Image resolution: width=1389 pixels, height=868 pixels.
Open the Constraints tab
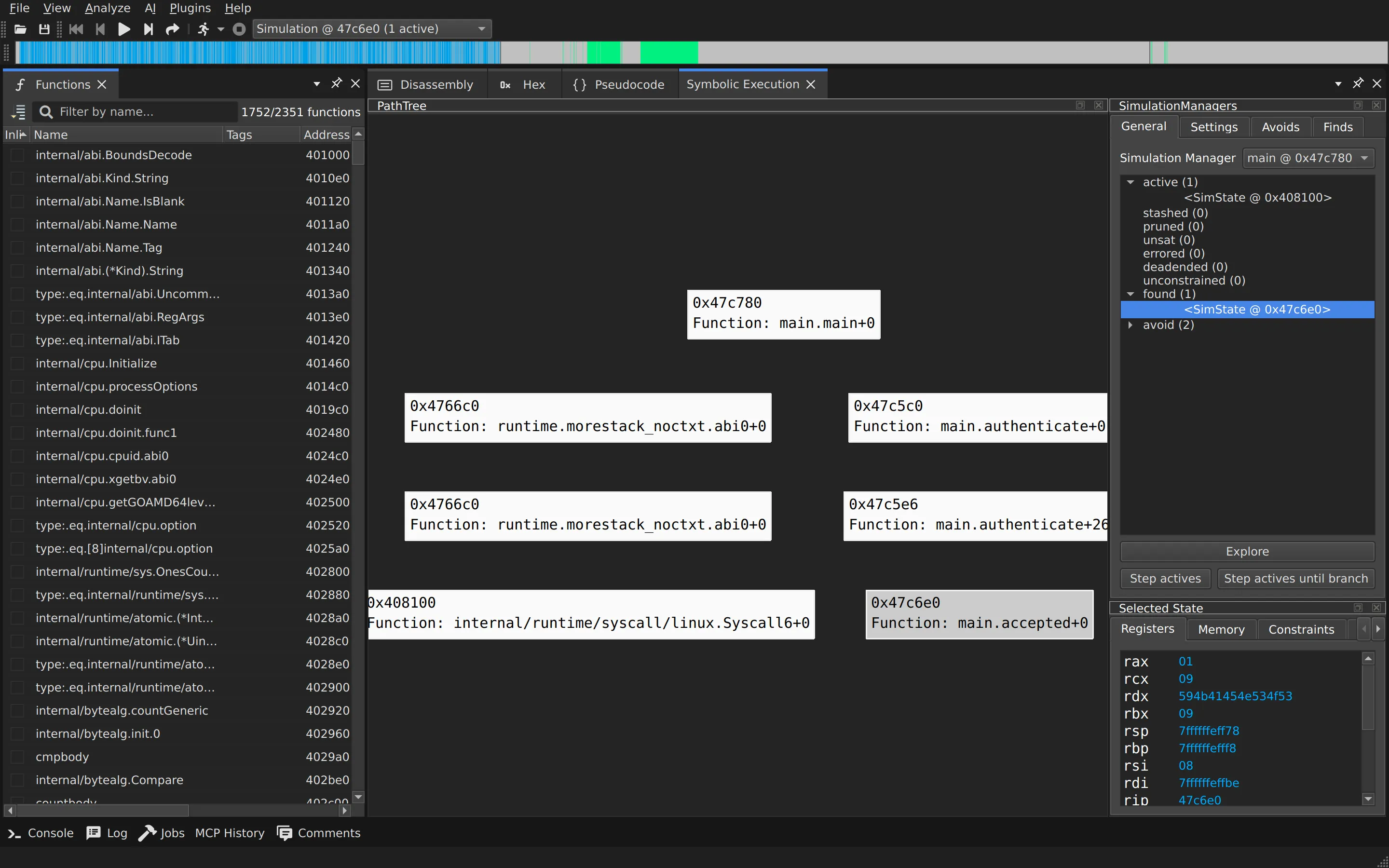pos(1301,629)
